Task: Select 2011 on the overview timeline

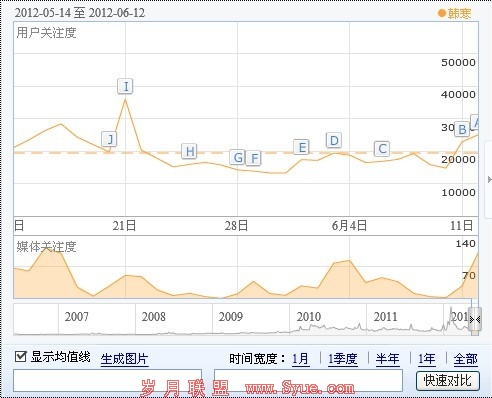Action: [x=385, y=317]
